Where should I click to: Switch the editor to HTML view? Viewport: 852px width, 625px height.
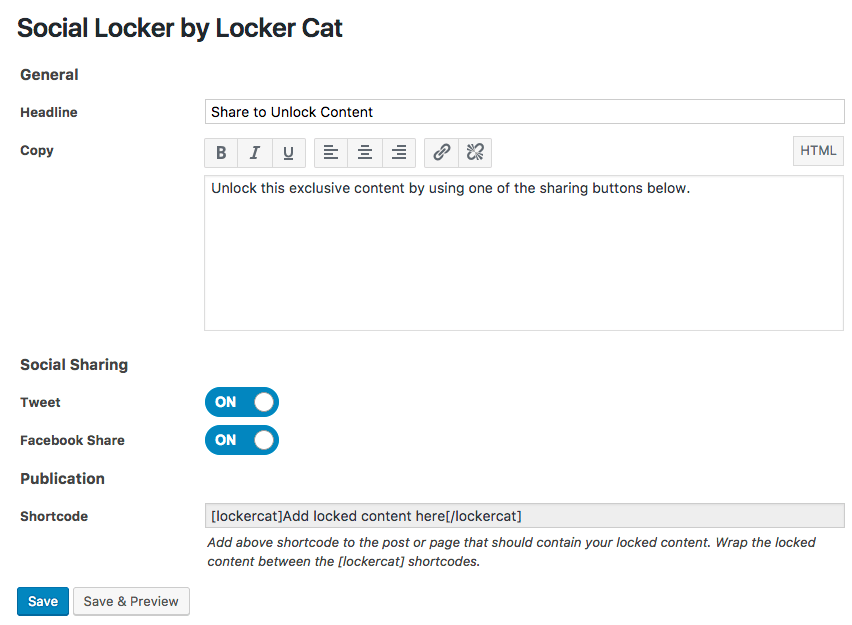tap(818, 151)
